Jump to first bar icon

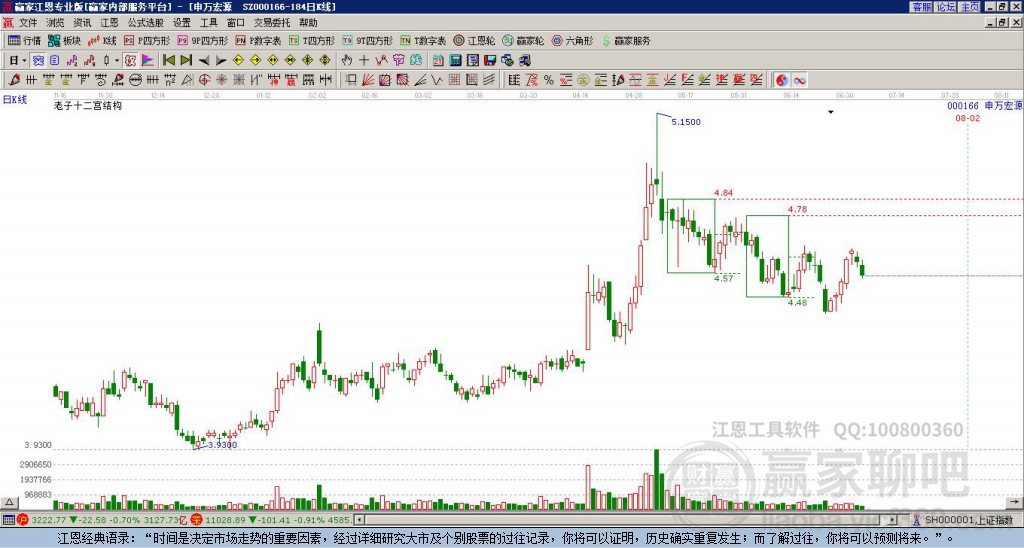168,60
